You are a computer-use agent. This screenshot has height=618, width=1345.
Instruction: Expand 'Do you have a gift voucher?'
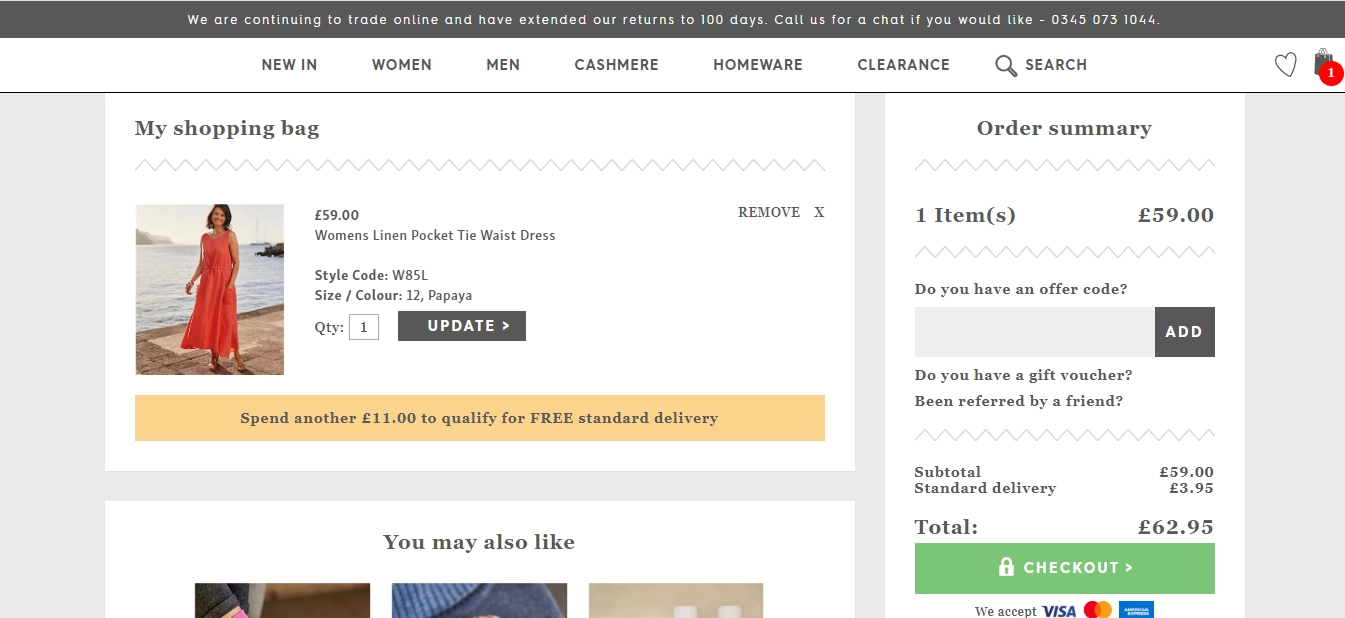1023,375
